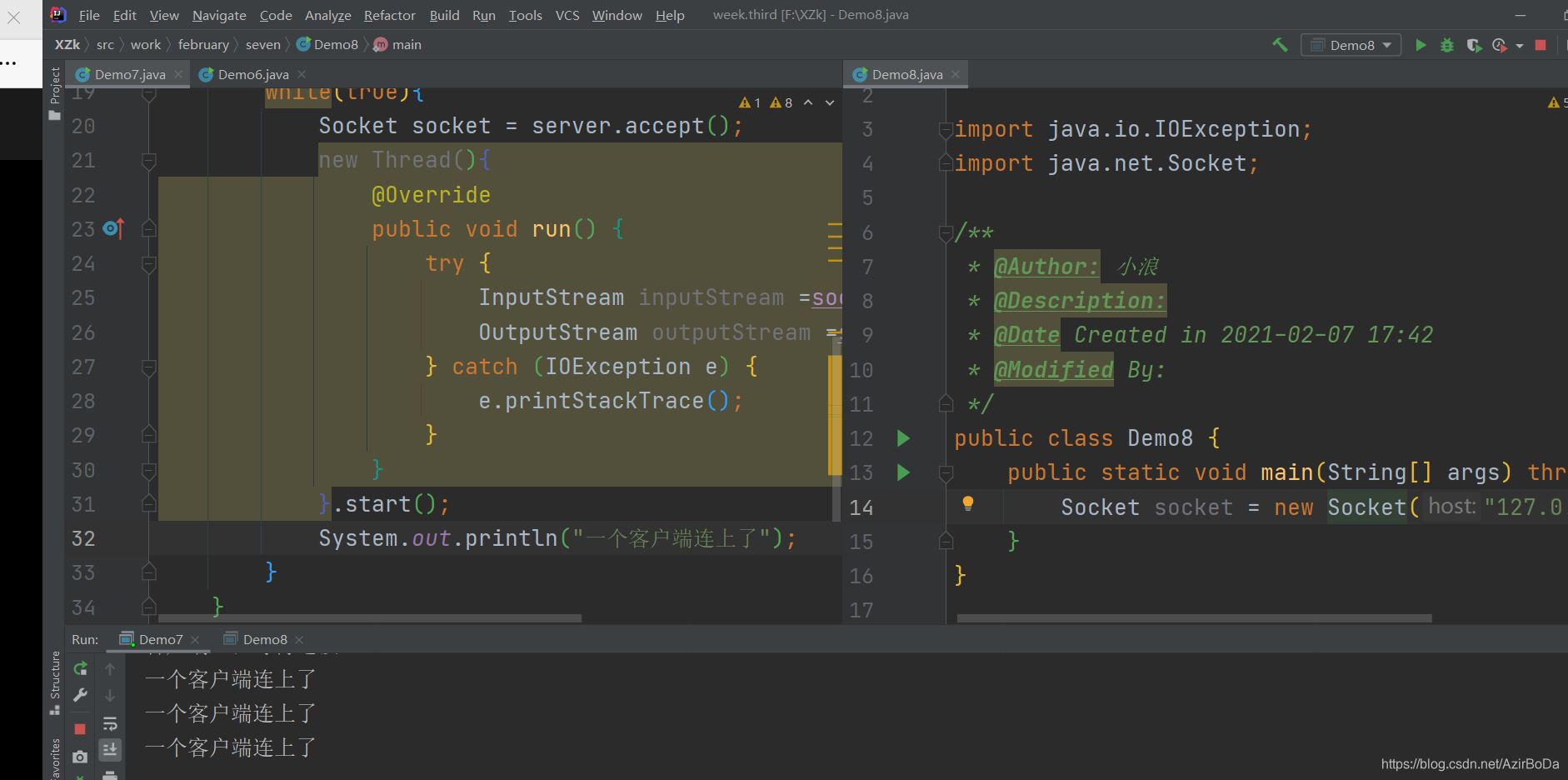Collapse the Javadoc comment fold at line 6

point(946,232)
